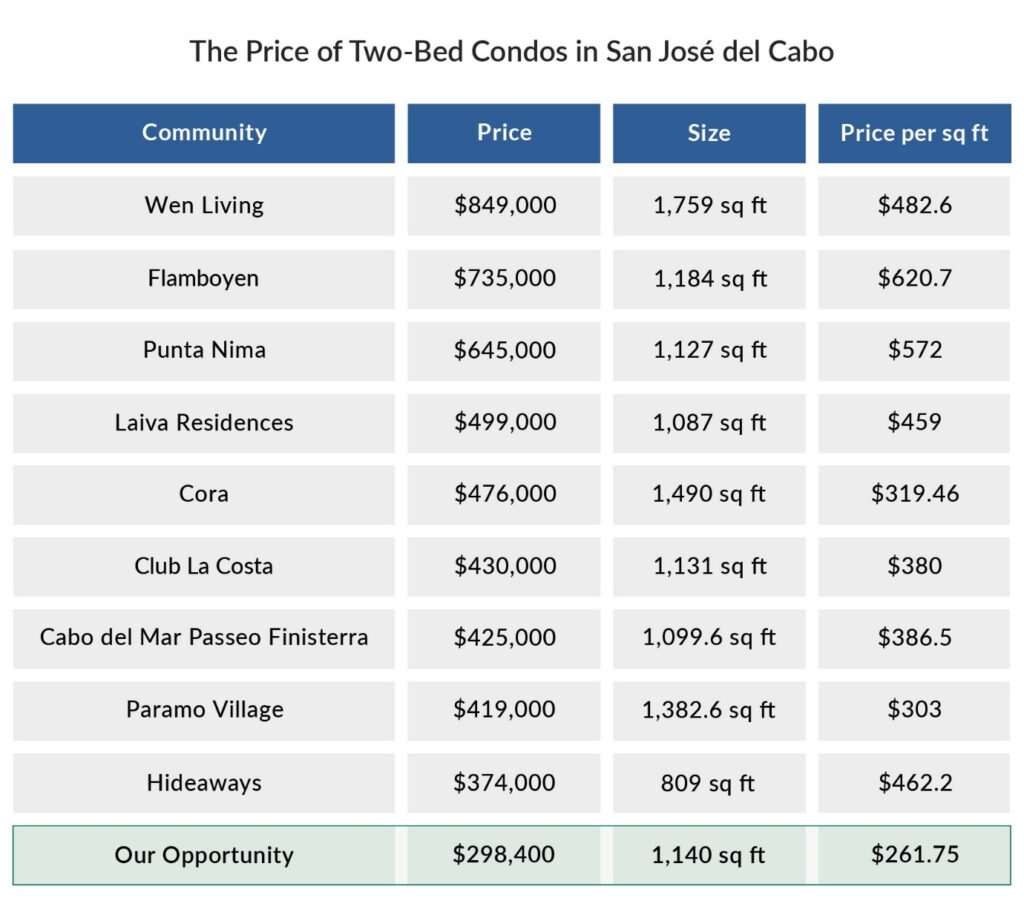
Task: Select the 1,099.6 sq ft size cell
Action: click(x=709, y=637)
